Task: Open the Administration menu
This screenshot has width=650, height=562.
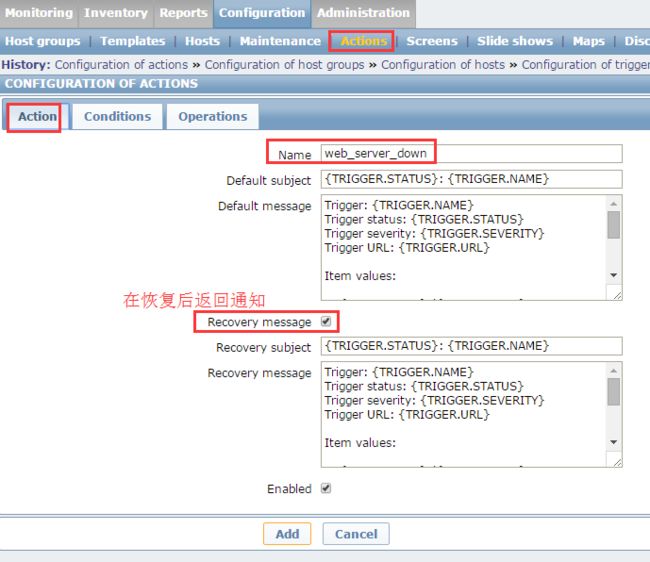Action: pyautogui.click(x=364, y=13)
